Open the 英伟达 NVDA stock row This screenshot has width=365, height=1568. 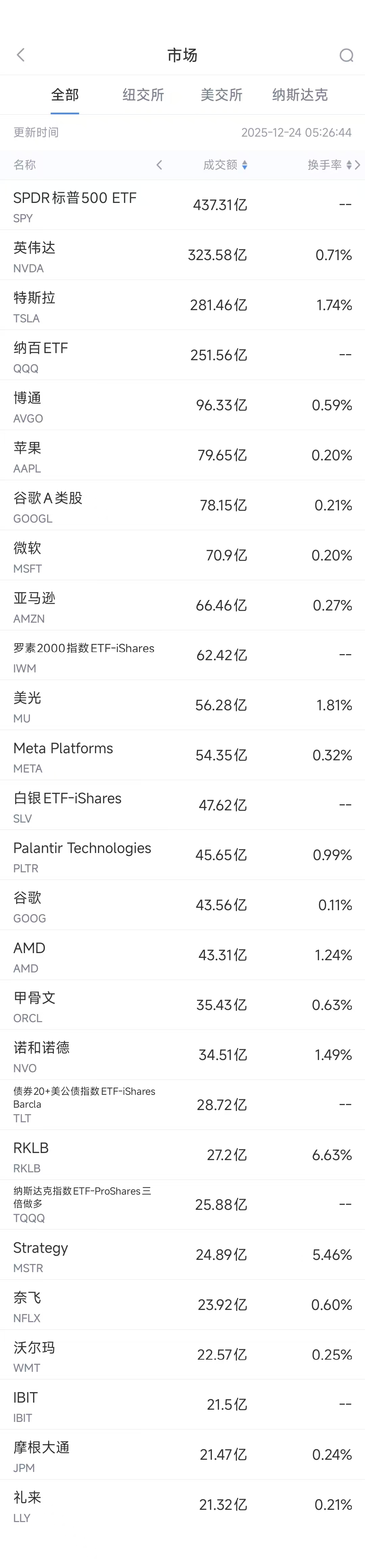pyautogui.click(x=182, y=255)
